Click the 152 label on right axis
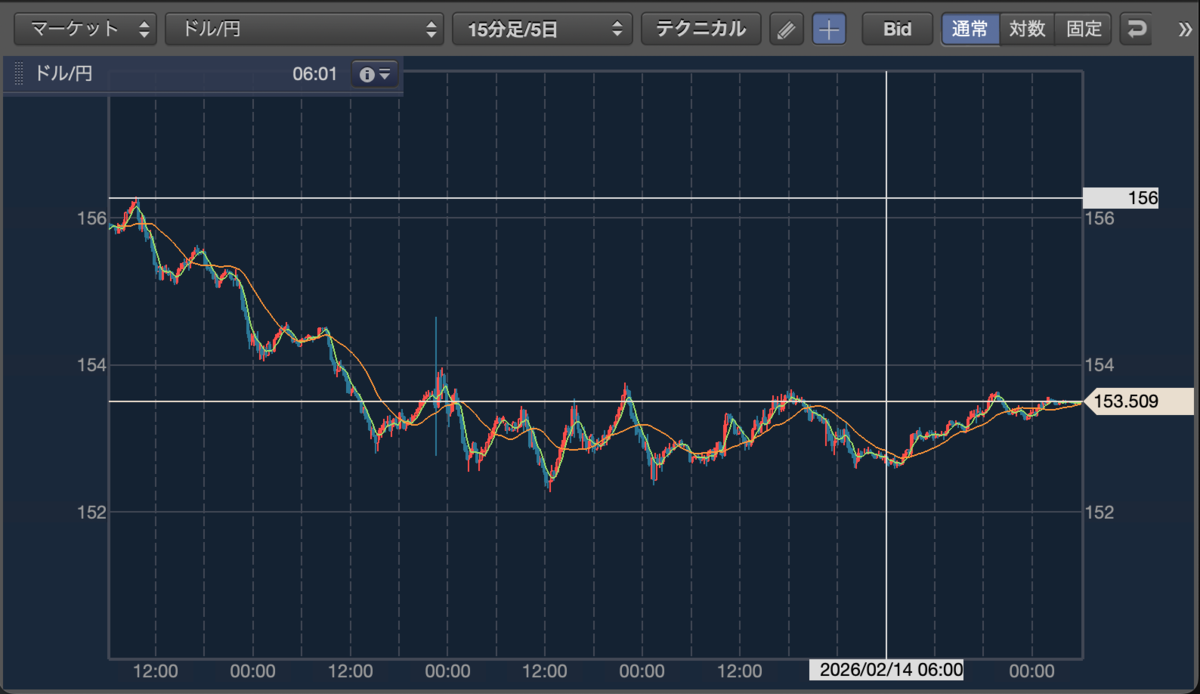 click(x=1101, y=512)
